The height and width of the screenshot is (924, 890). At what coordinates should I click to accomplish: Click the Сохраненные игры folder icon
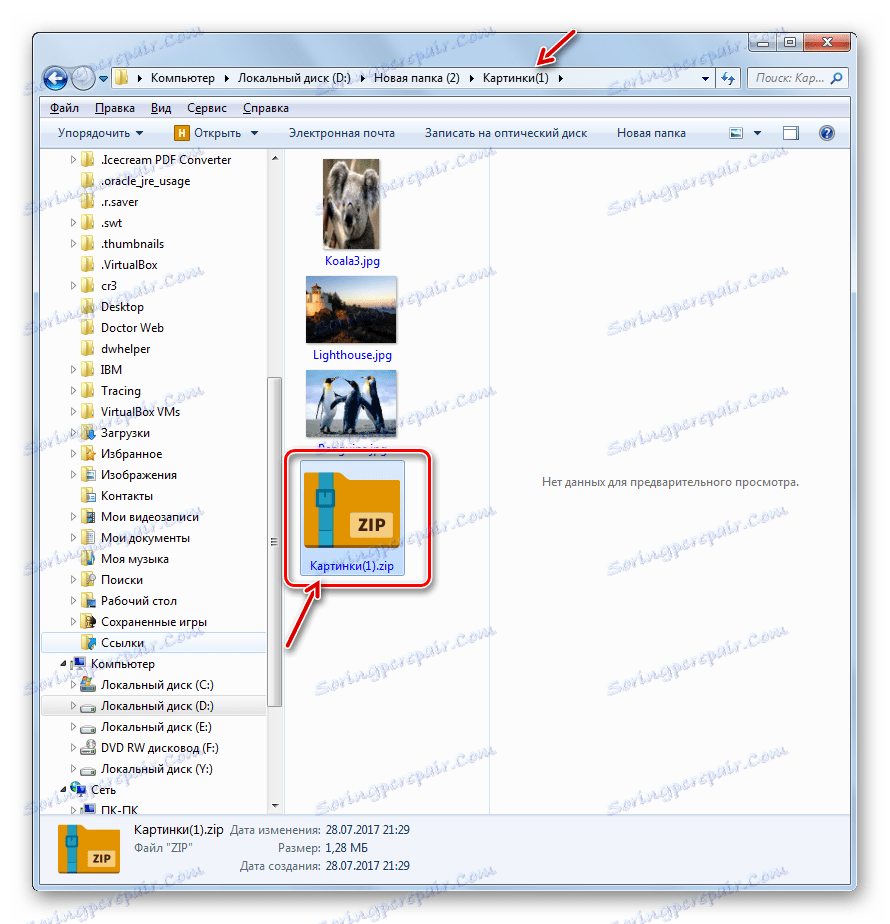point(88,622)
